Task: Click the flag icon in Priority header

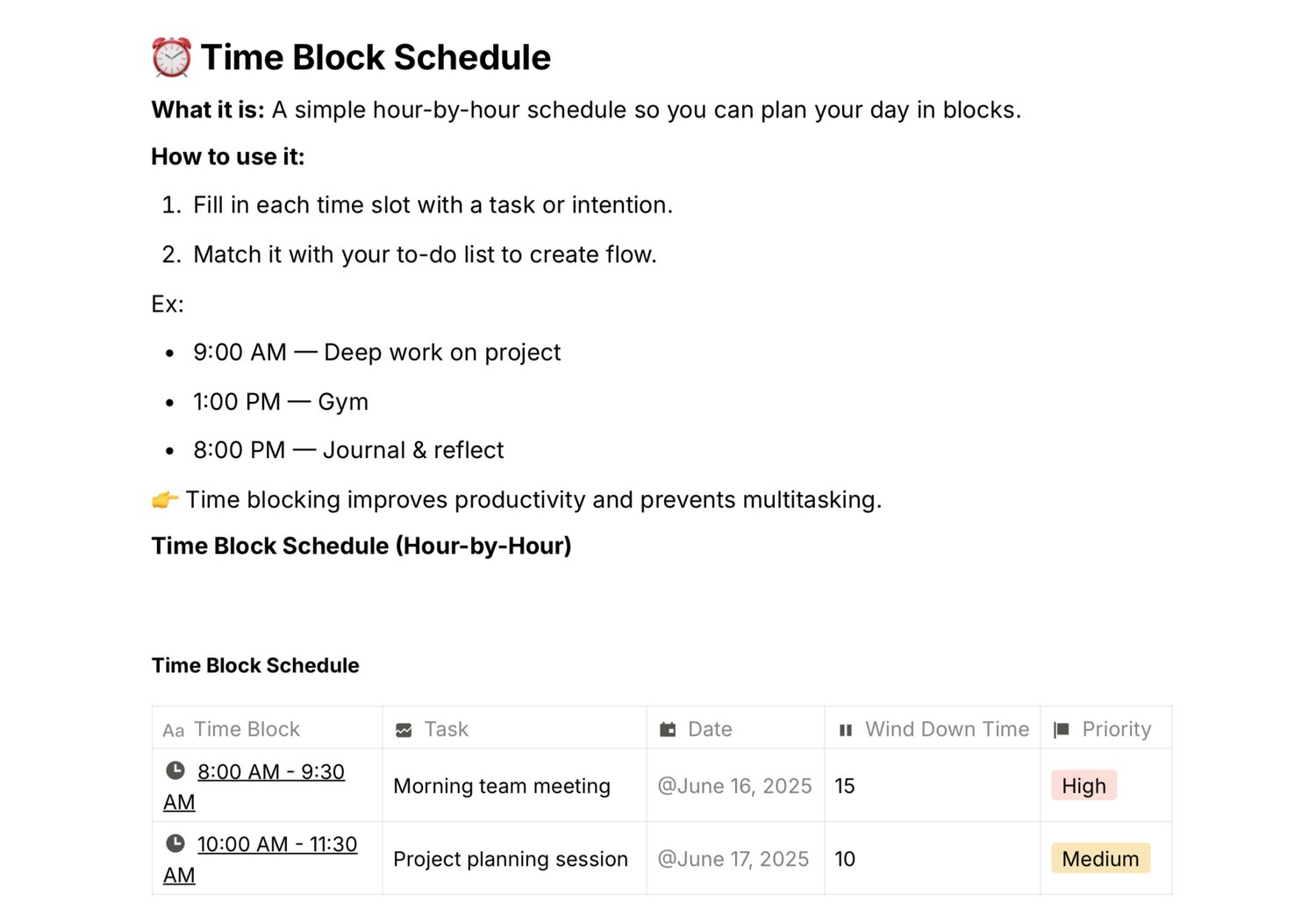Action: (x=1061, y=730)
